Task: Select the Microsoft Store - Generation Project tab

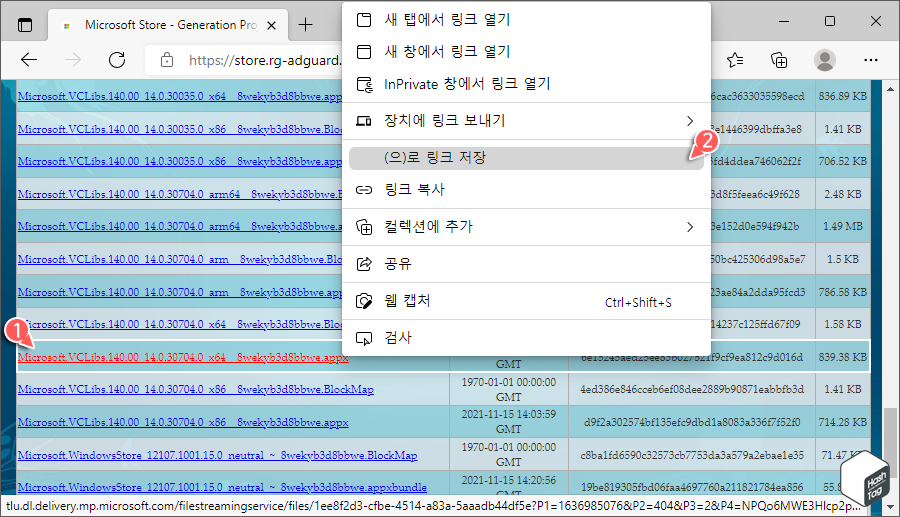Action: 168,25
